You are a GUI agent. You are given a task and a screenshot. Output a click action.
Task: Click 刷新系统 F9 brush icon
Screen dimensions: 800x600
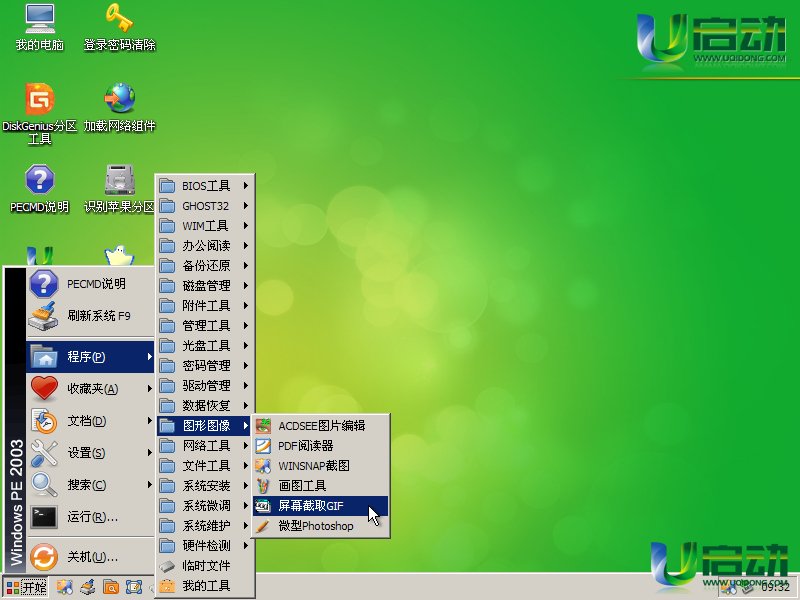(x=43, y=316)
